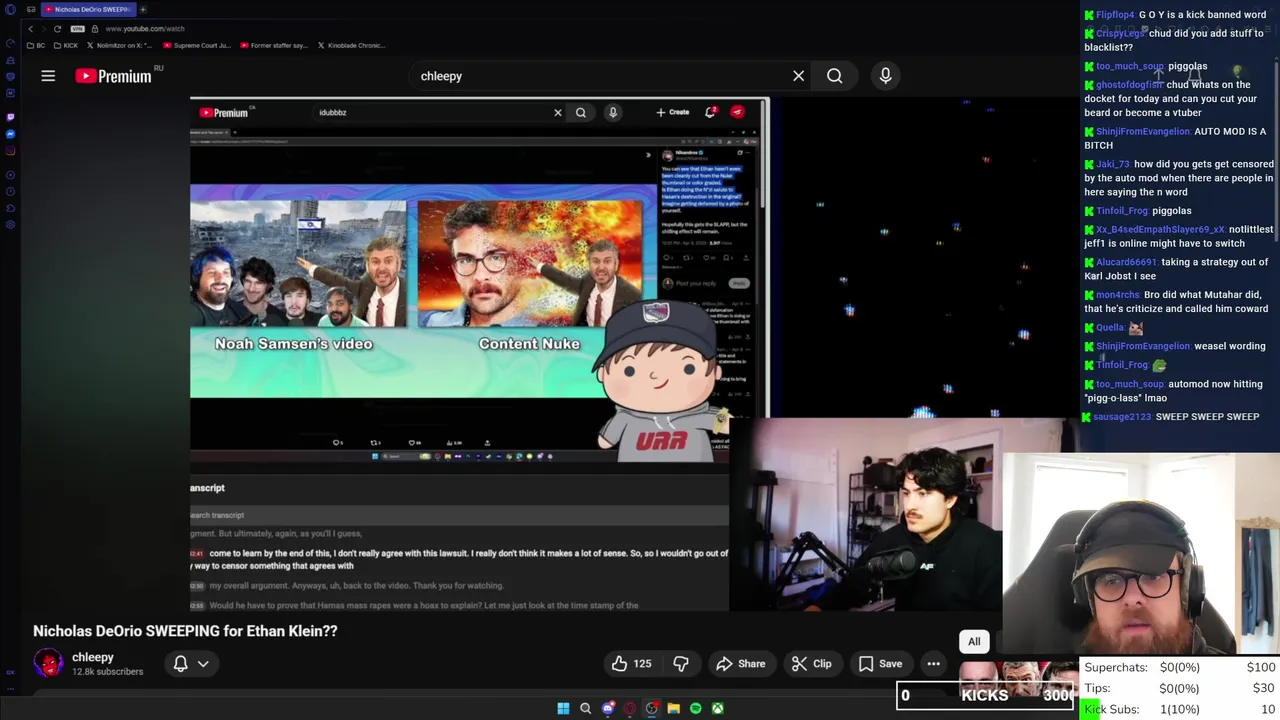Dislike the video with thumbs down
Screen dimensions: 1280x720
(681, 664)
